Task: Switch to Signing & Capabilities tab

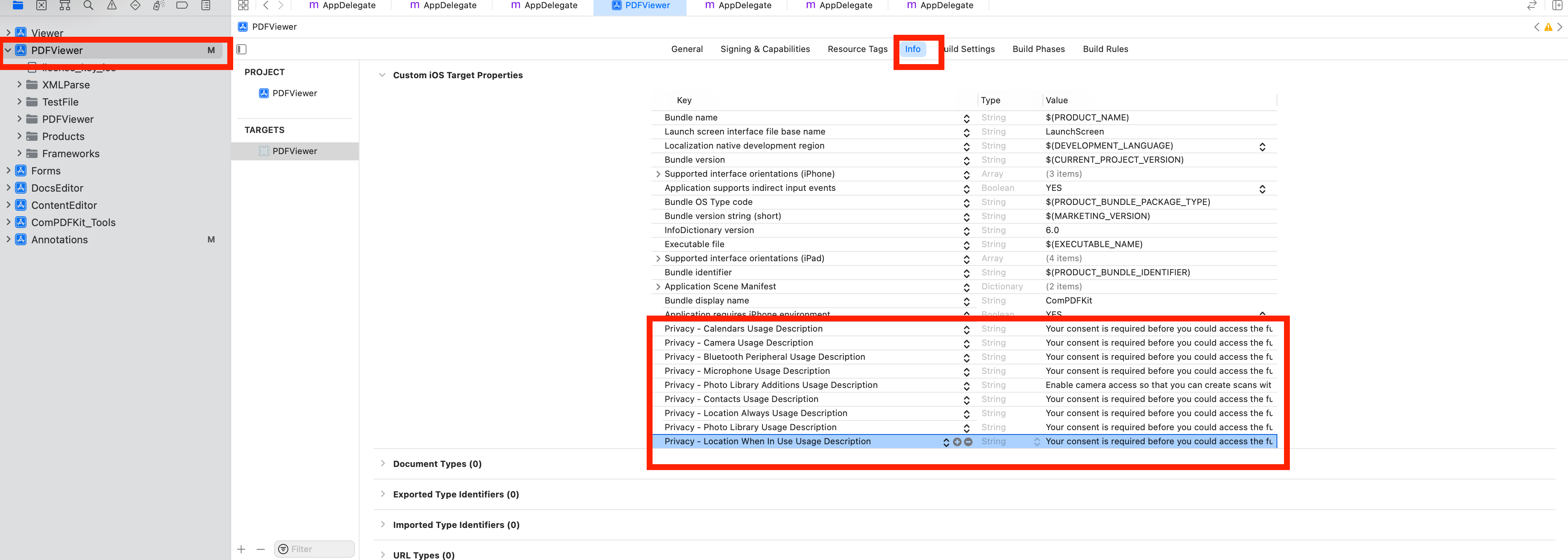Action: point(764,49)
